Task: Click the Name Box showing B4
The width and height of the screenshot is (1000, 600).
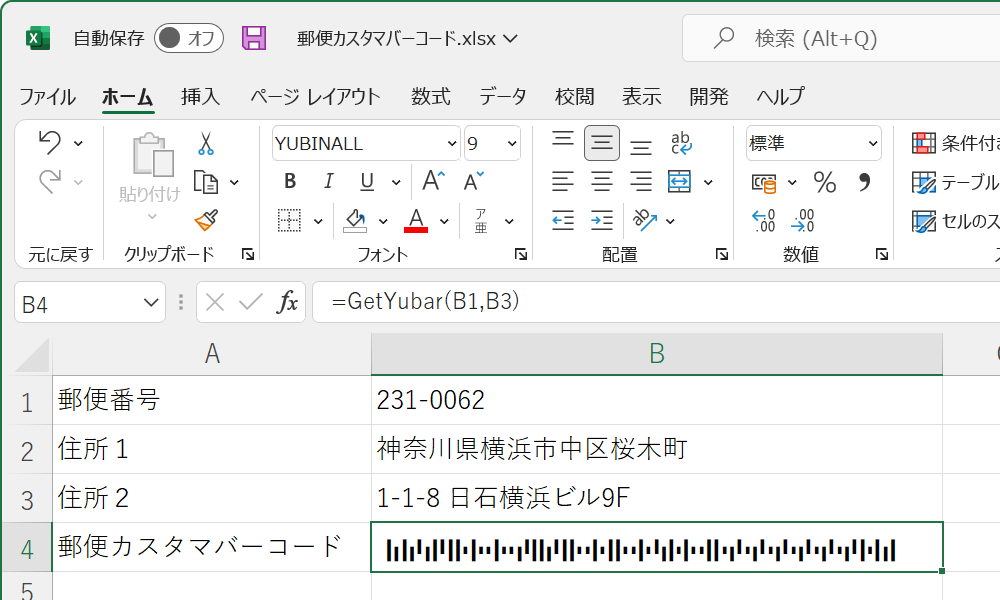Action: [75, 301]
